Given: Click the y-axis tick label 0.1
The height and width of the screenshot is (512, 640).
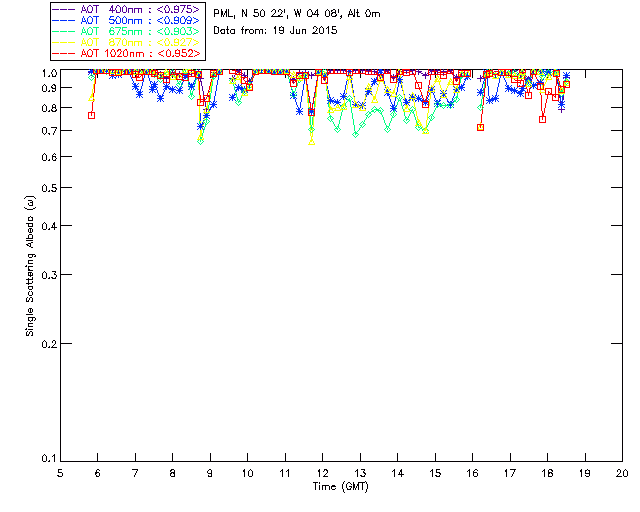Looking at the screenshot, I should click(x=49, y=459).
